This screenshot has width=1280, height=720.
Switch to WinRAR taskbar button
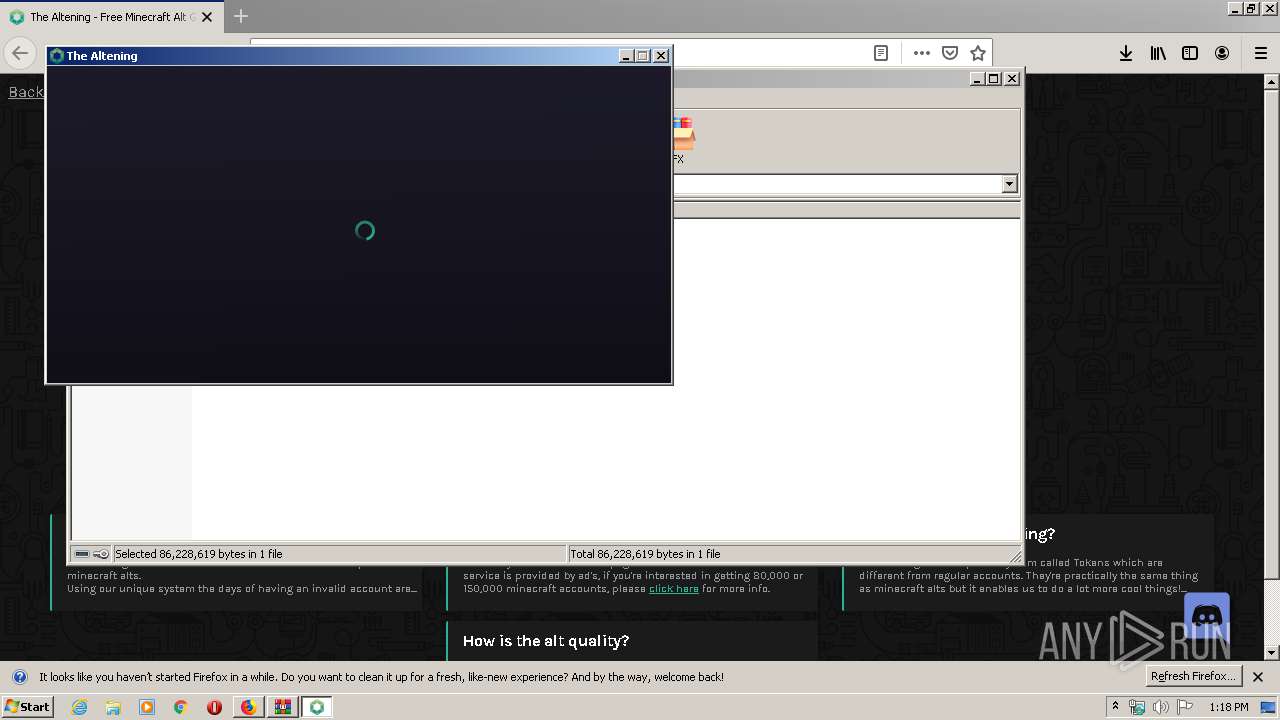pos(283,707)
